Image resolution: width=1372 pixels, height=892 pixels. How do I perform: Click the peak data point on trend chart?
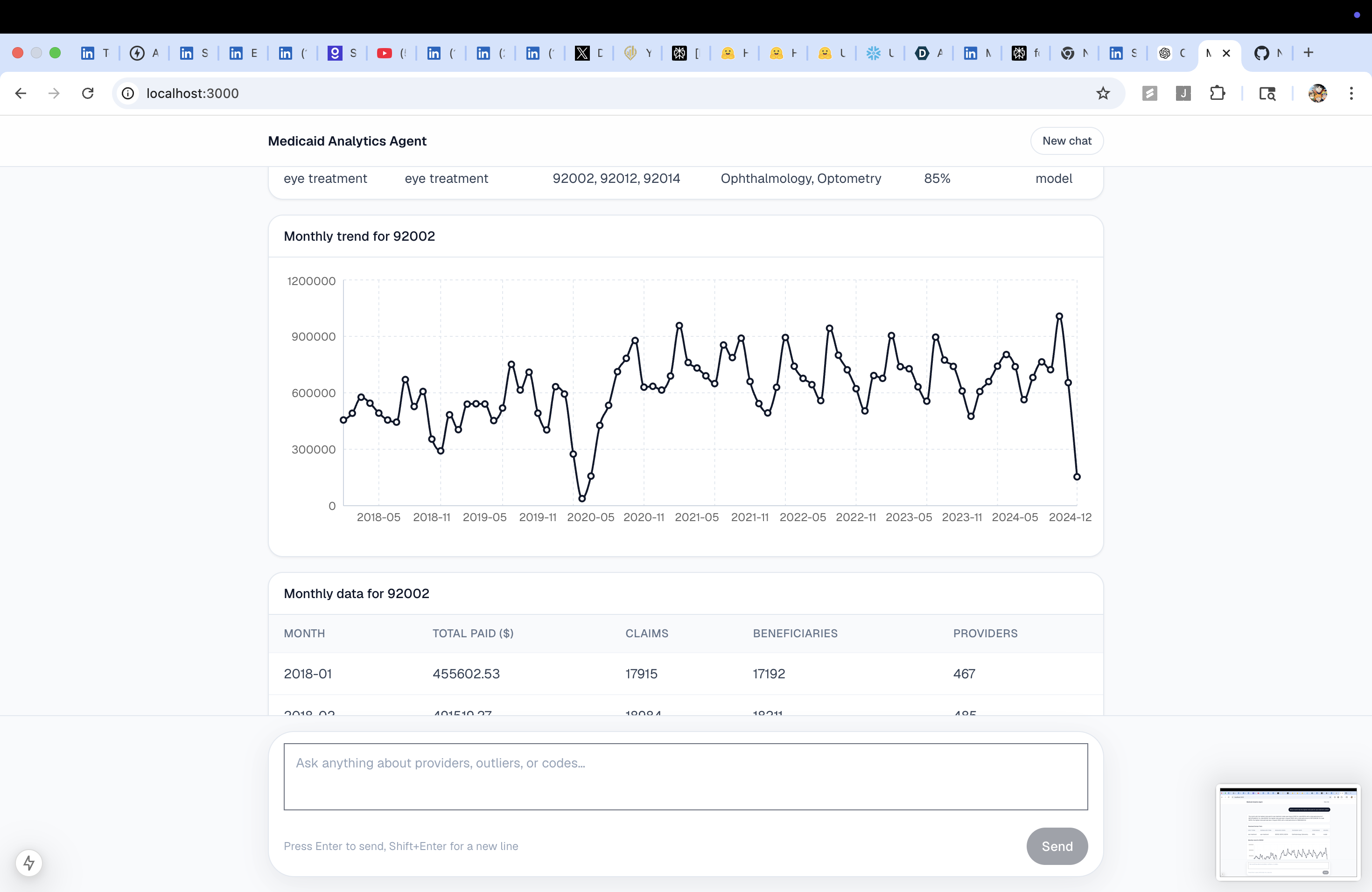tap(1059, 316)
